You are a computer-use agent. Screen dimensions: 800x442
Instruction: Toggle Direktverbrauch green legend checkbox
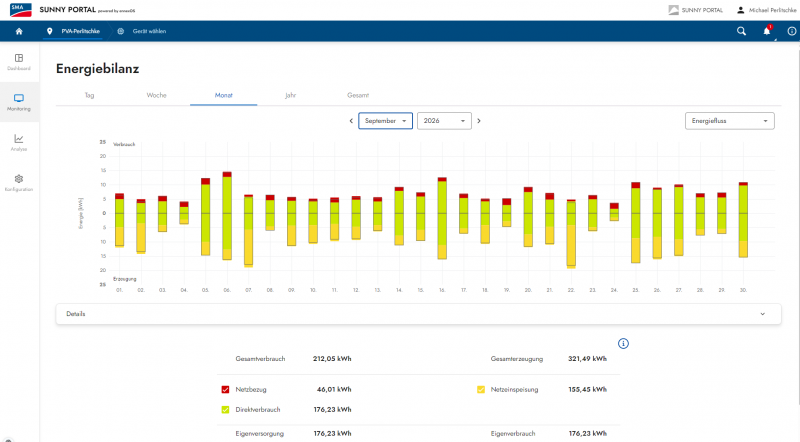[x=226, y=409]
